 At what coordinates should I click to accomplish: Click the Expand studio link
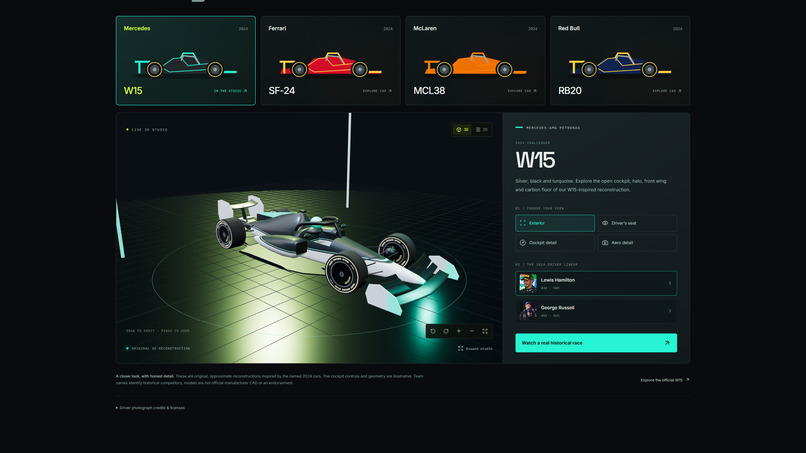[475, 349]
